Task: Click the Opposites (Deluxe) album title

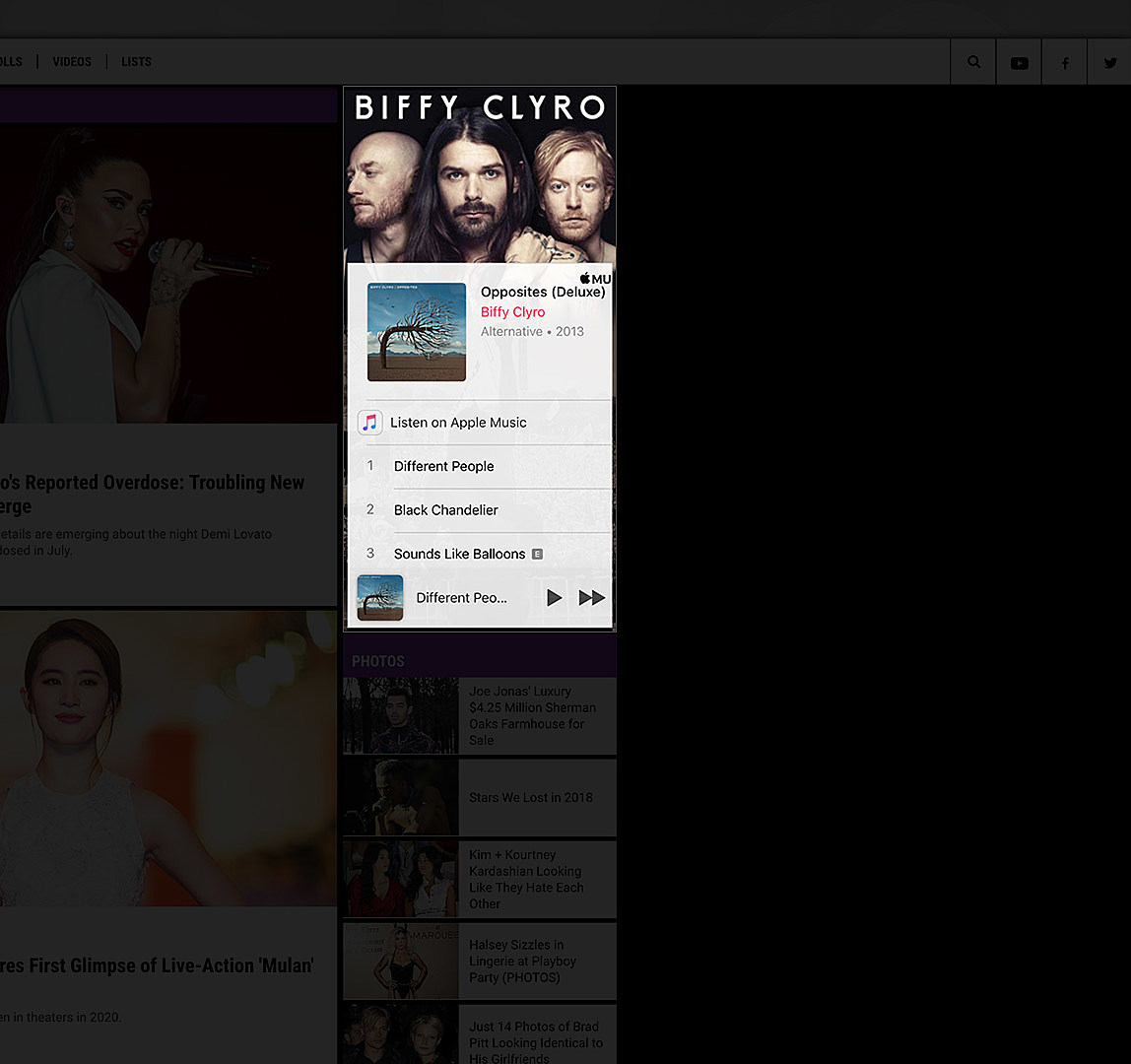Action: [x=543, y=292]
